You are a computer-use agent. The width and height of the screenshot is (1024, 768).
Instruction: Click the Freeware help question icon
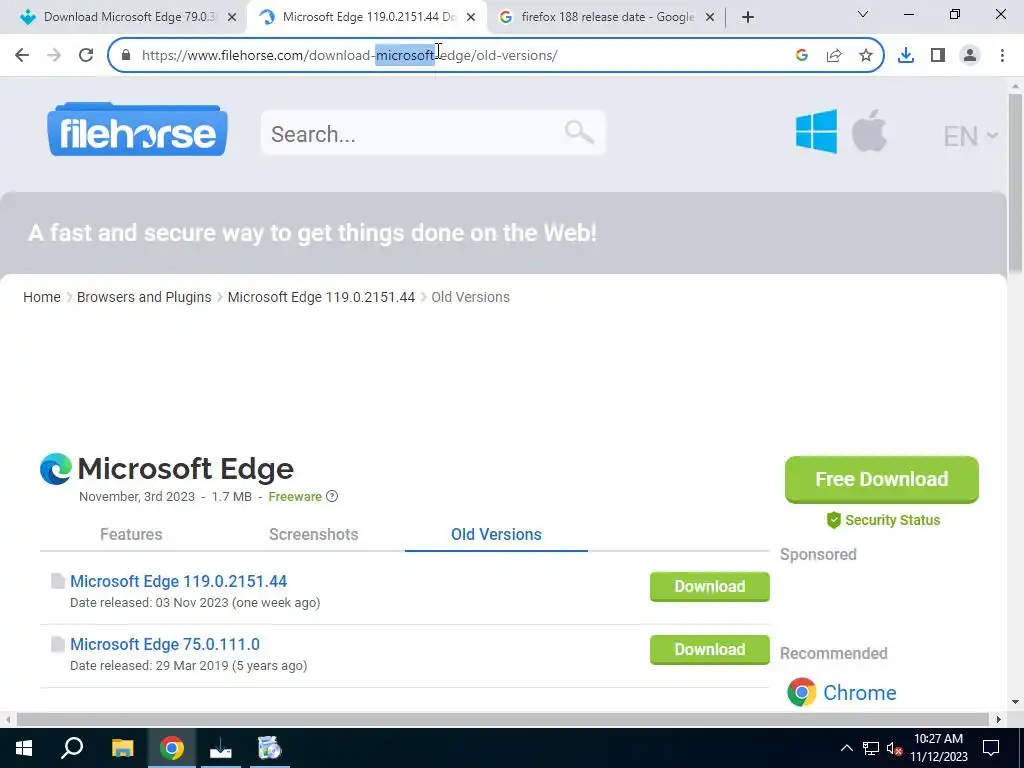332,496
